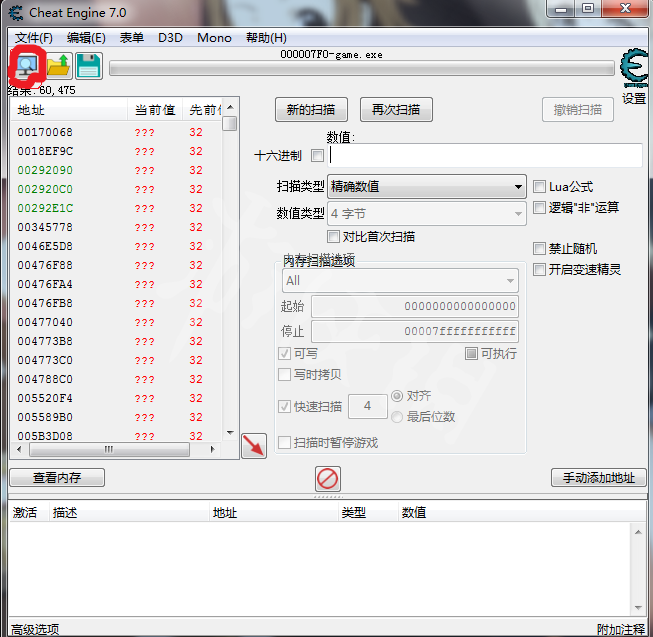The image size is (653, 637).
Task: Open the 文件(F) menu
Action: pyautogui.click(x=34, y=37)
